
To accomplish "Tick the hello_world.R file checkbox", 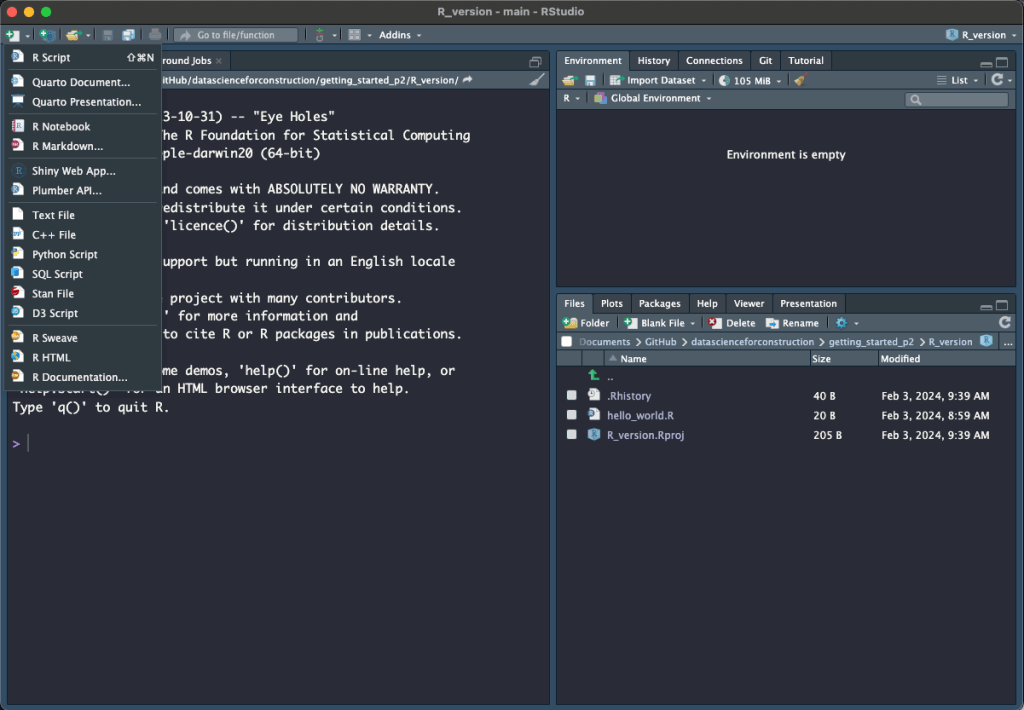I will click(571, 415).
